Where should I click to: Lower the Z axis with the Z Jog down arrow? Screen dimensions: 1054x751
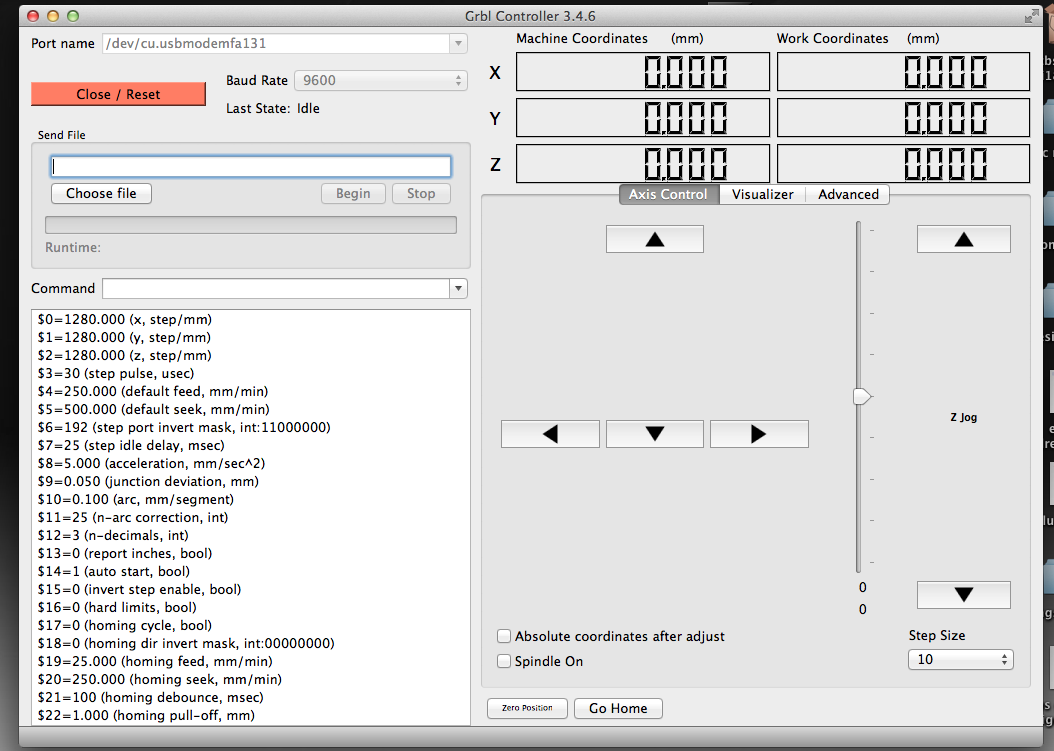963,594
